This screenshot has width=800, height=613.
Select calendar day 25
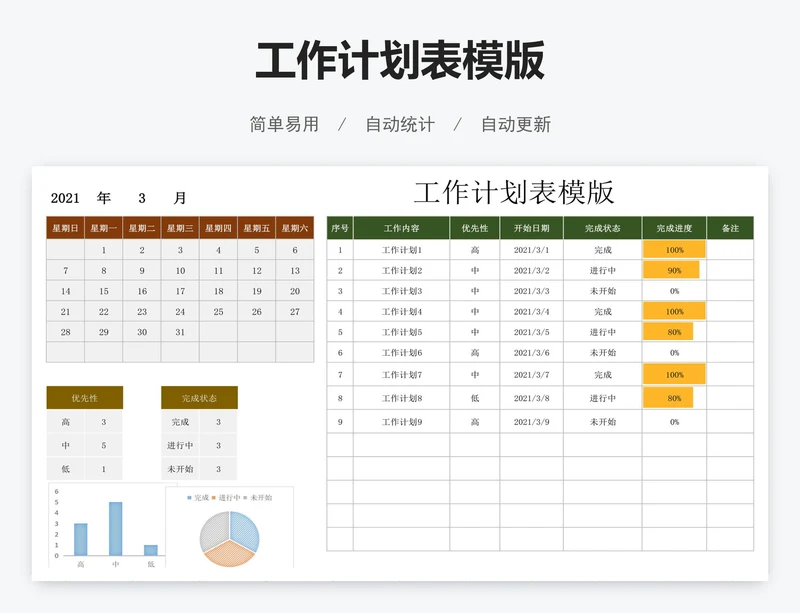[x=218, y=311]
